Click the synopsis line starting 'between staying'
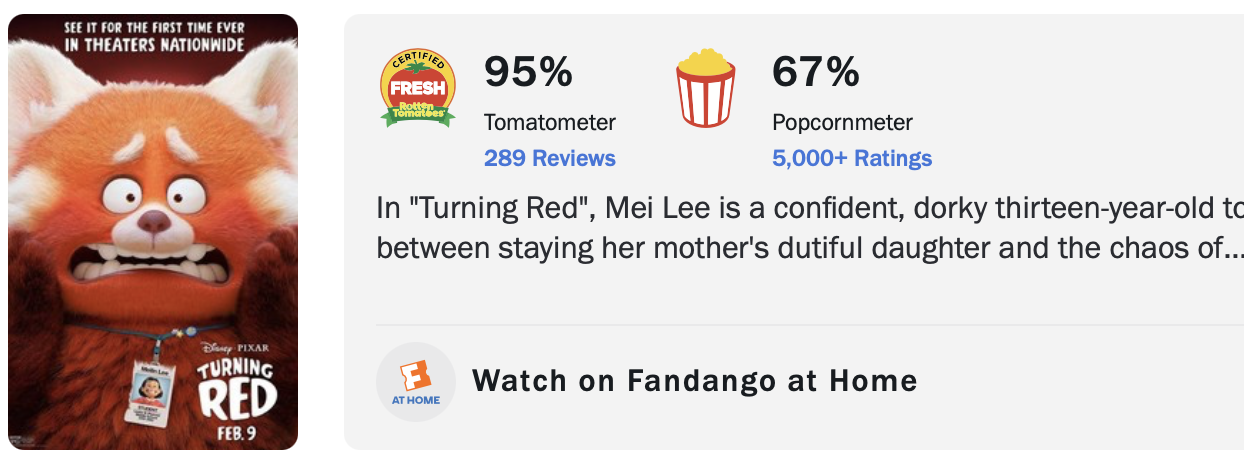 coord(800,249)
